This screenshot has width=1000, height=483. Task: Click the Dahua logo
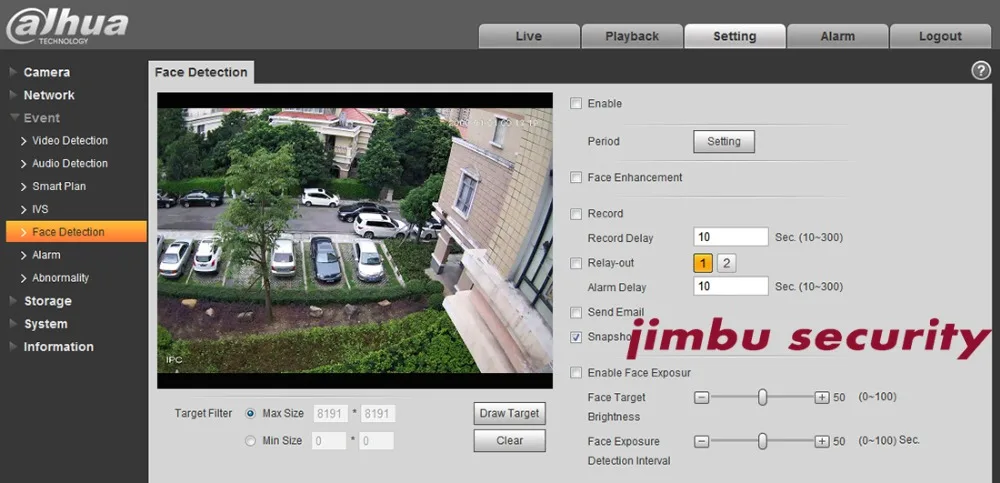pyautogui.click(x=66, y=27)
